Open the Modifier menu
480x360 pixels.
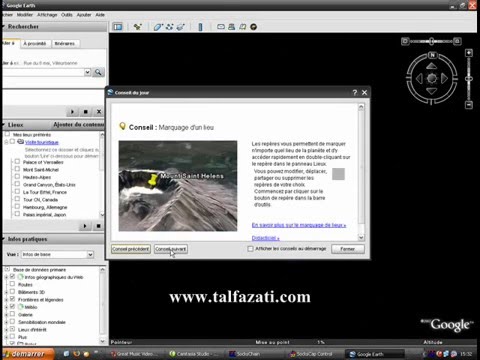click(25, 15)
